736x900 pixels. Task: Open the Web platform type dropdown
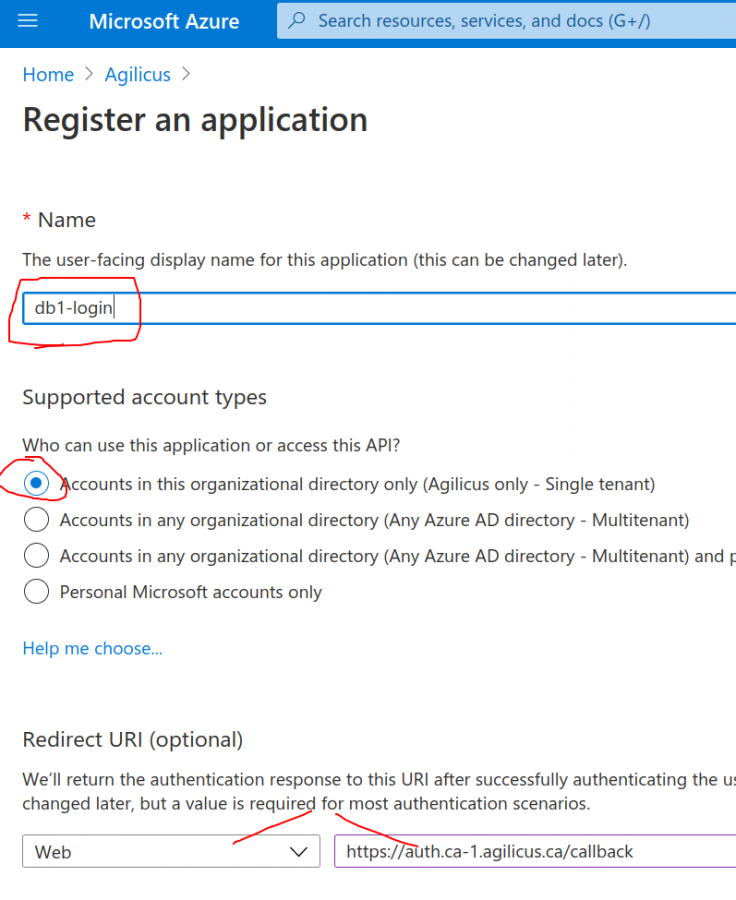[x=171, y=851]
